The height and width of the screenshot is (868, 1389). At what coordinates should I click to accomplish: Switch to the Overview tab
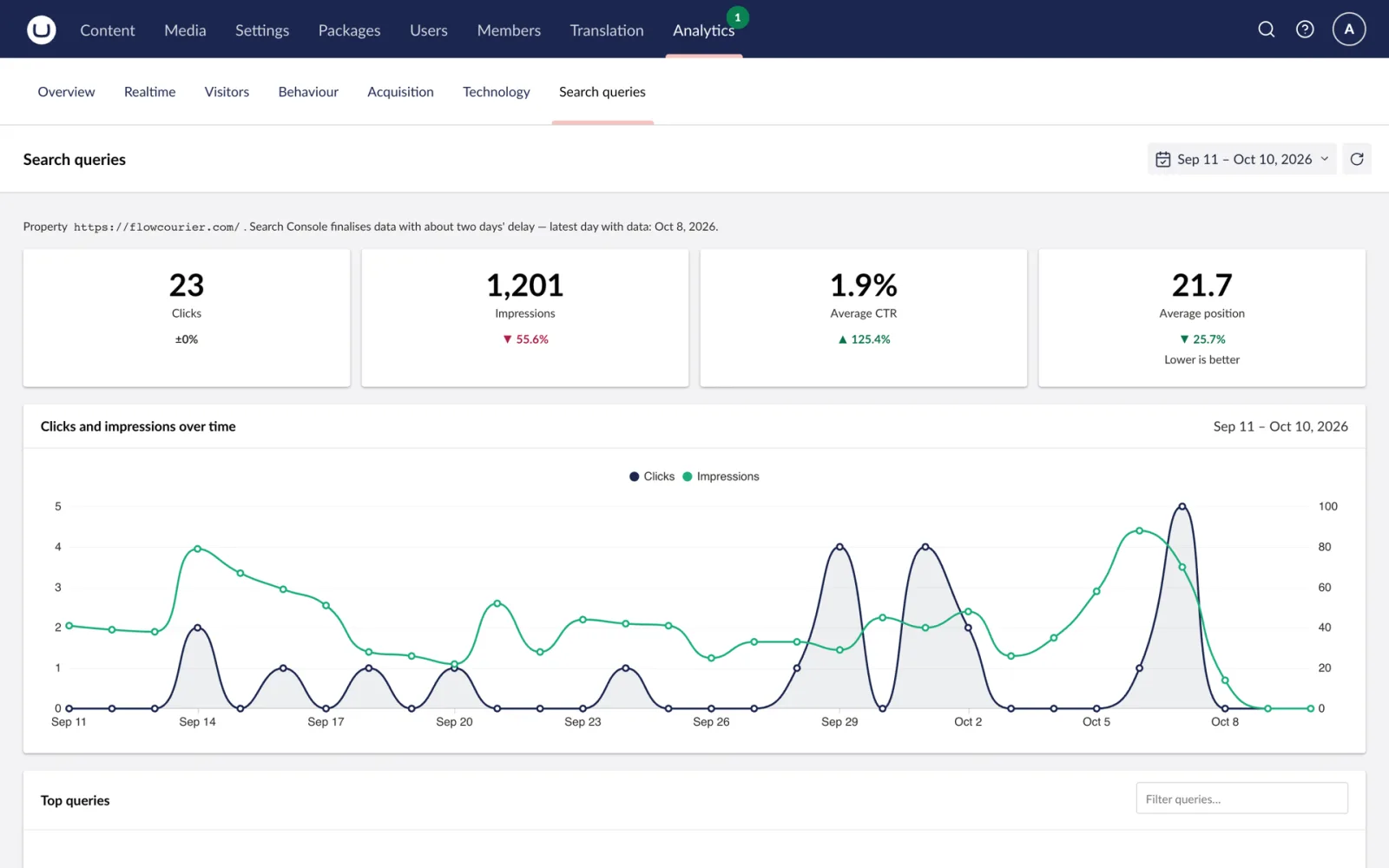point(66,92)
